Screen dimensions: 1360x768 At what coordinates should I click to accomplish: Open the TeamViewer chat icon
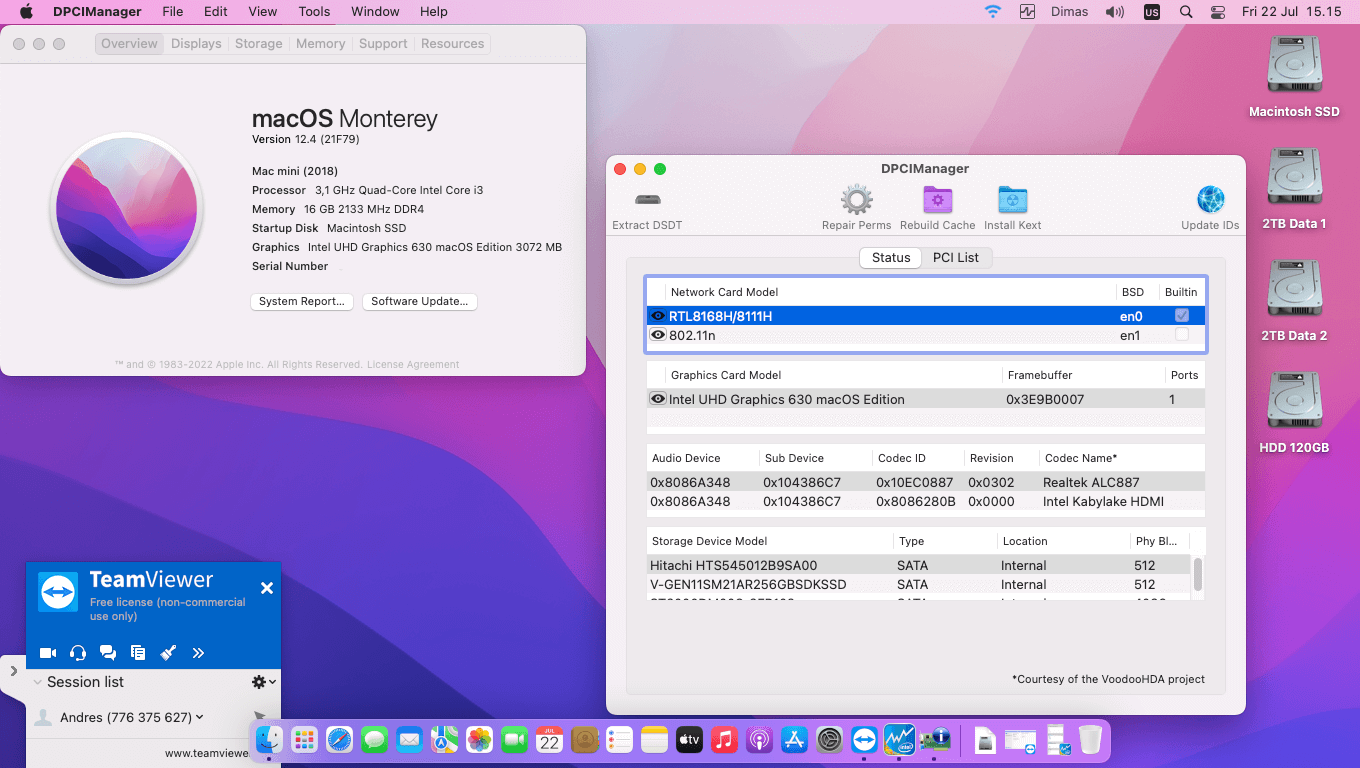tap(108, 653)
